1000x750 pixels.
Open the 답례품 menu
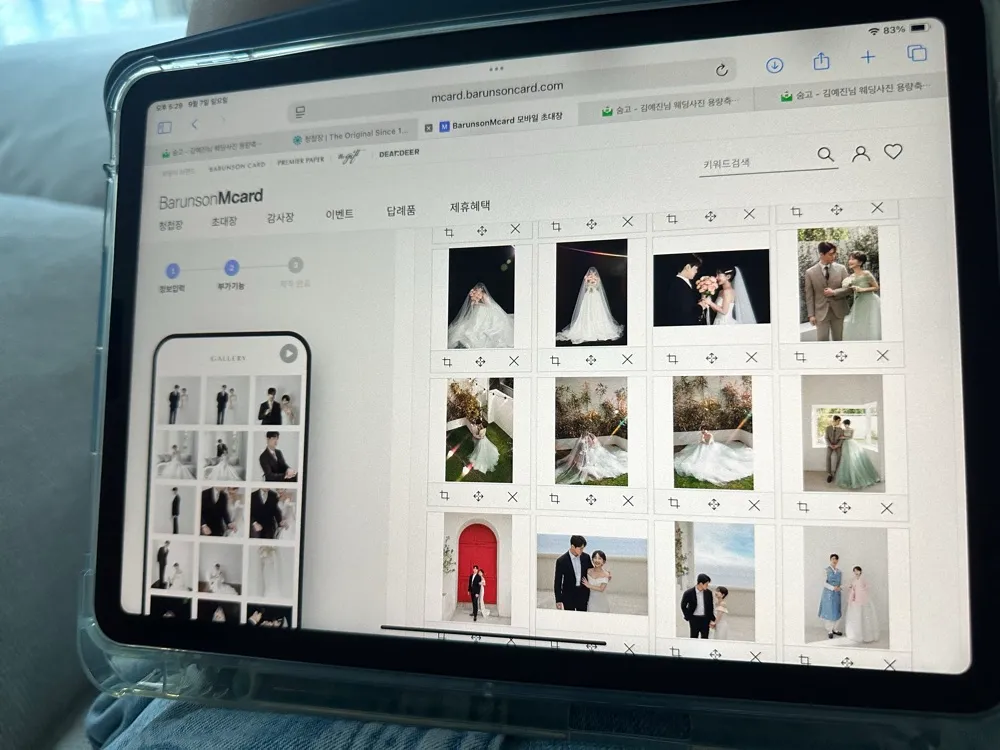401,210
